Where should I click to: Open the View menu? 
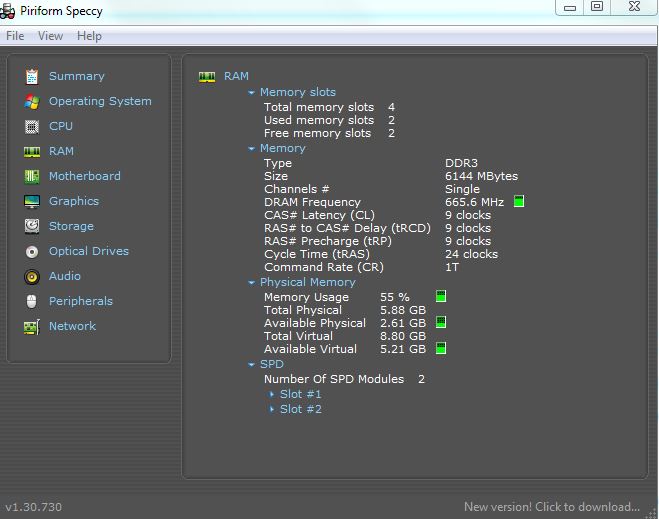tap(50, 36)
